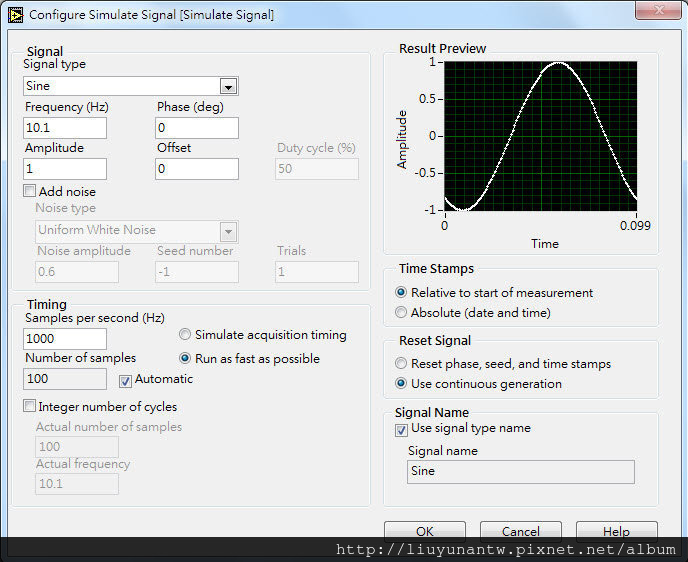This screenshot has width=688, height=562.
Task: Click the Result Preview sine graph
Action: [541, 136]
